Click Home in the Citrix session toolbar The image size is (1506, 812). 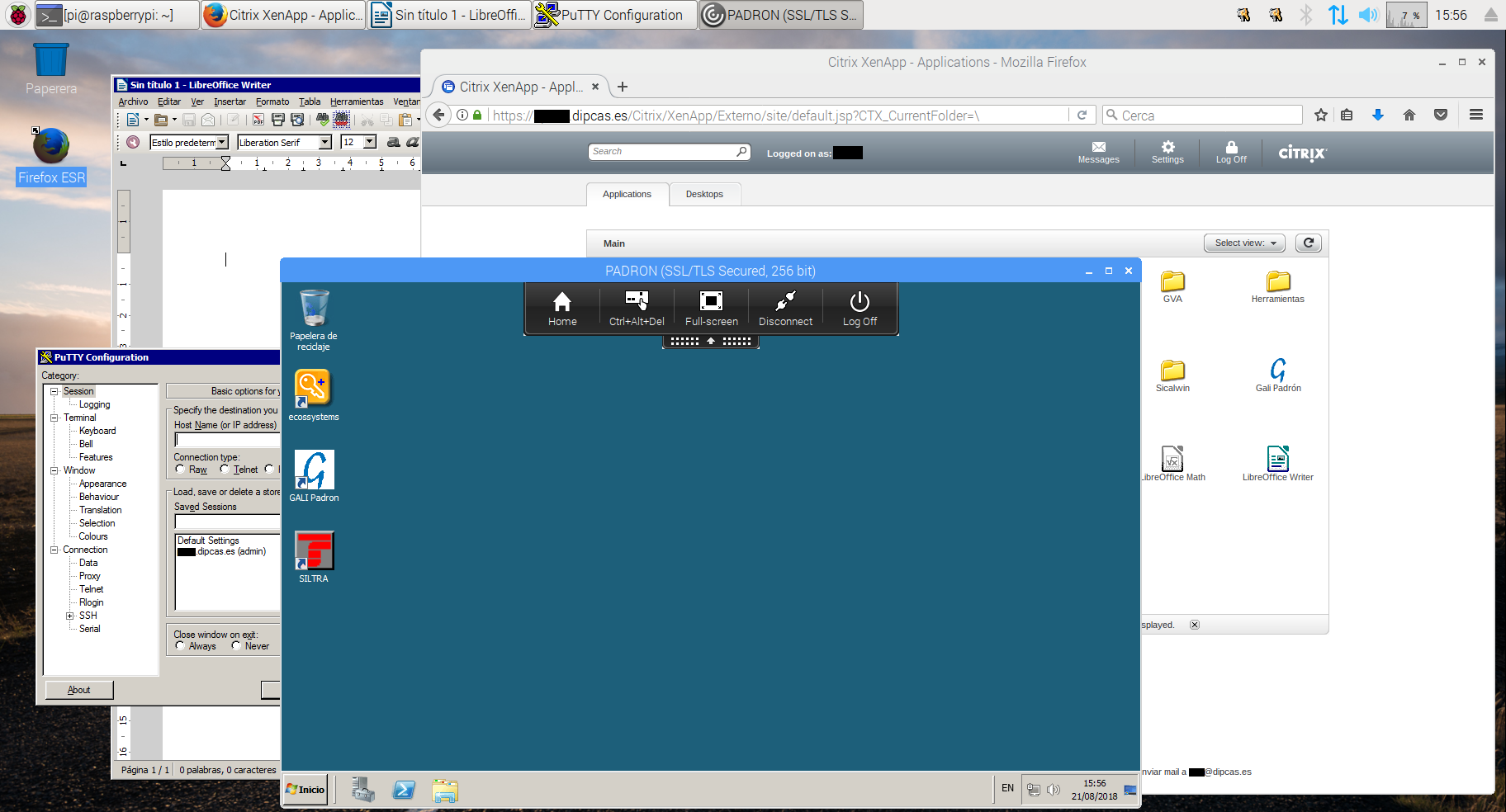pos(562,309)
